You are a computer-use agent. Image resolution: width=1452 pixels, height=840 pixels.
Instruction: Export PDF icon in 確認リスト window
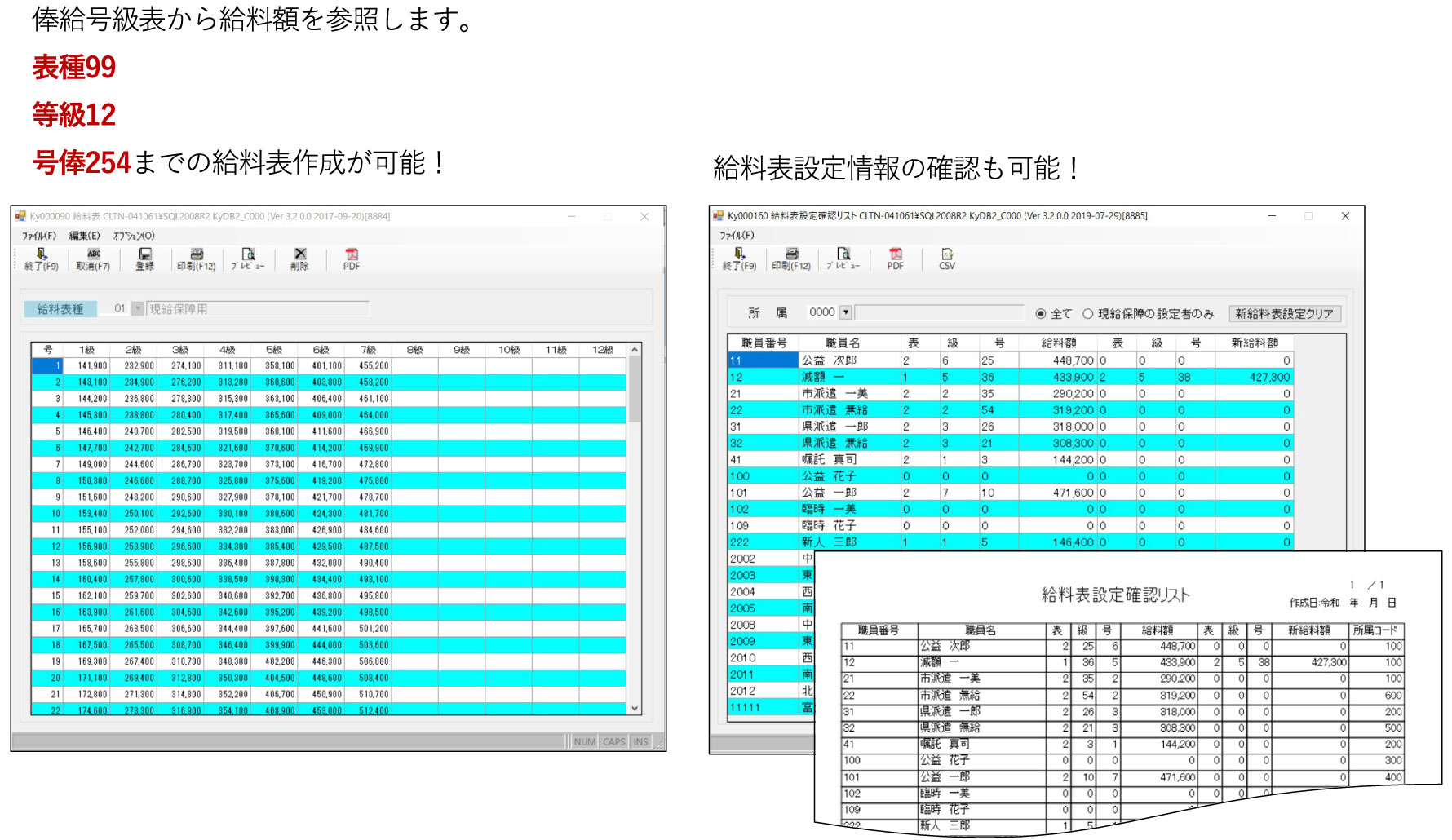click(896, 259)
